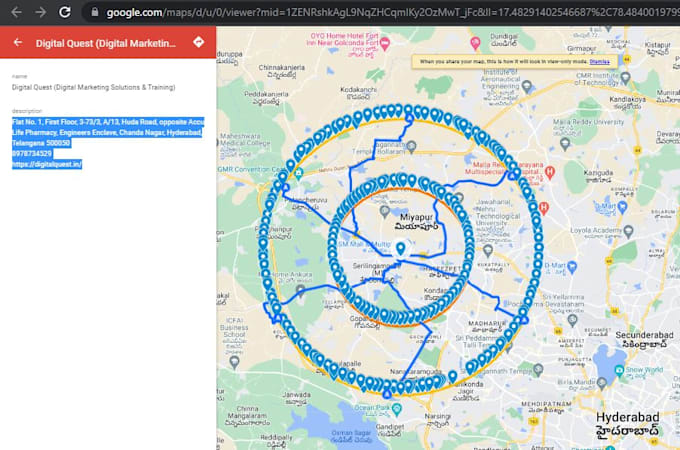The height and width of the screenshot is (450, 680).
Task: Click the Ocean Park teal marker
Action: click(x=396, y=408)
